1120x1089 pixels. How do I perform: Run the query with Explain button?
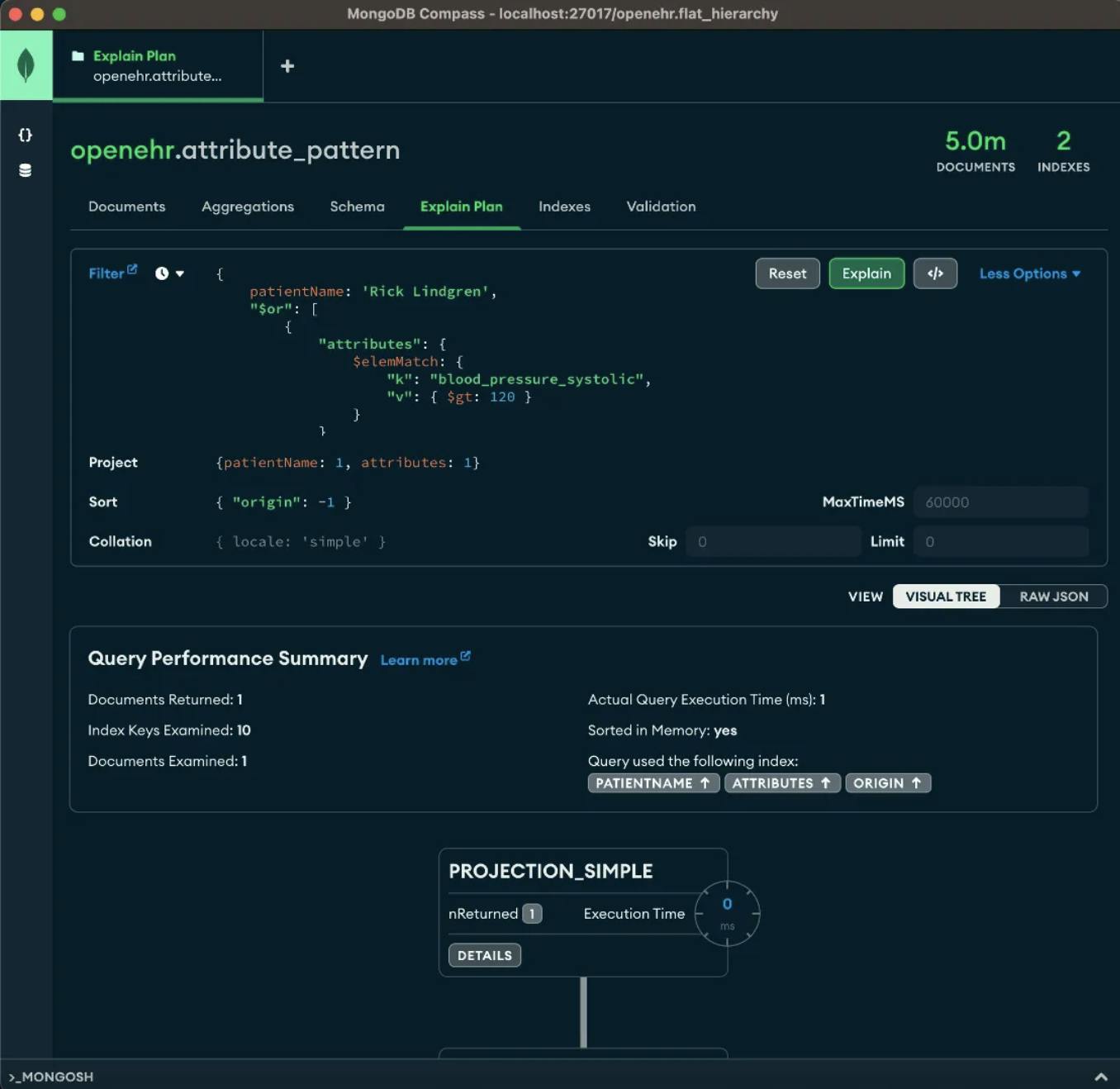pos(866,273)
